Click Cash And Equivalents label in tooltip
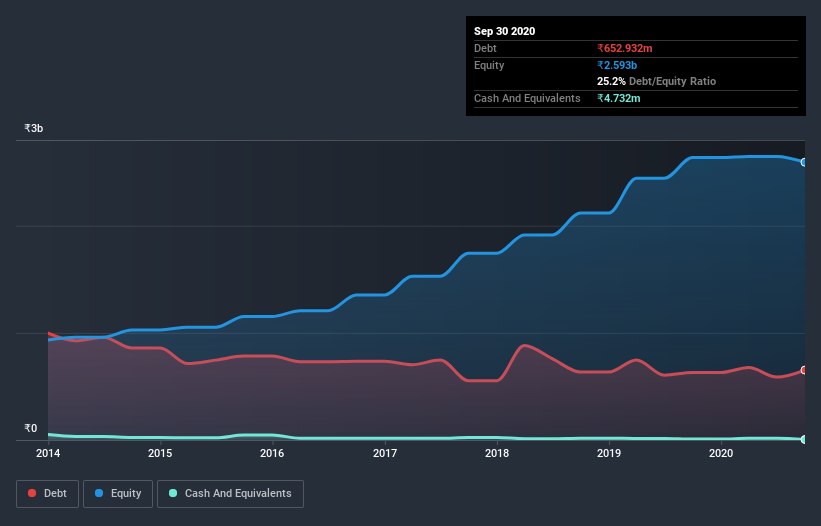821x526 pixels. 527,98
